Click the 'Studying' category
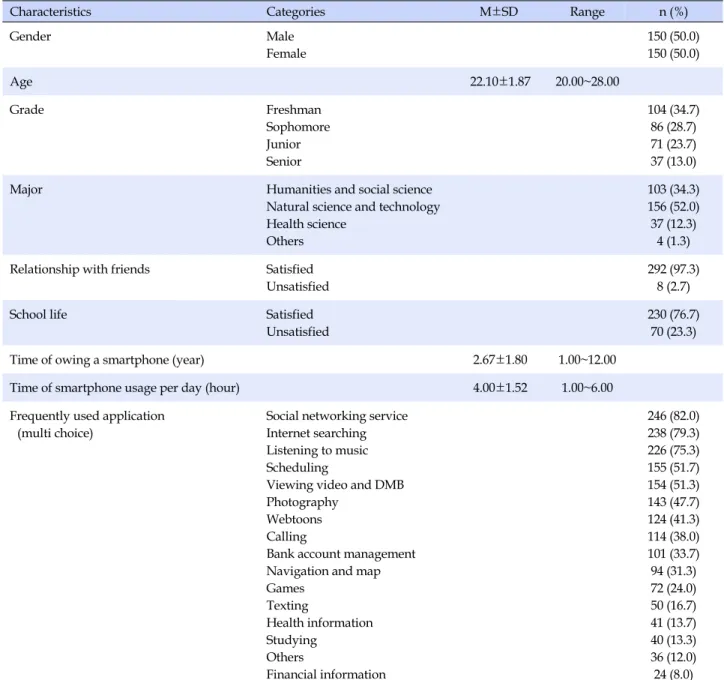Image resolution: width=724 pixels, height=680 pixels. click(291, 640)
